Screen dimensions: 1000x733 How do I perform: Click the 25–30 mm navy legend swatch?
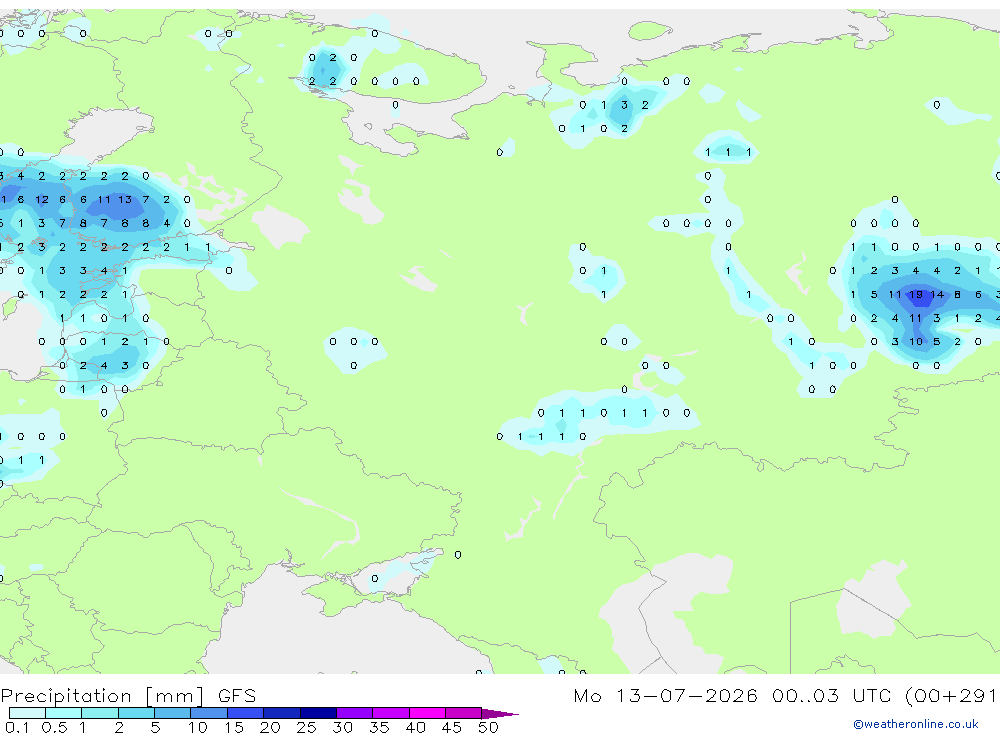[x=318, y=713]
